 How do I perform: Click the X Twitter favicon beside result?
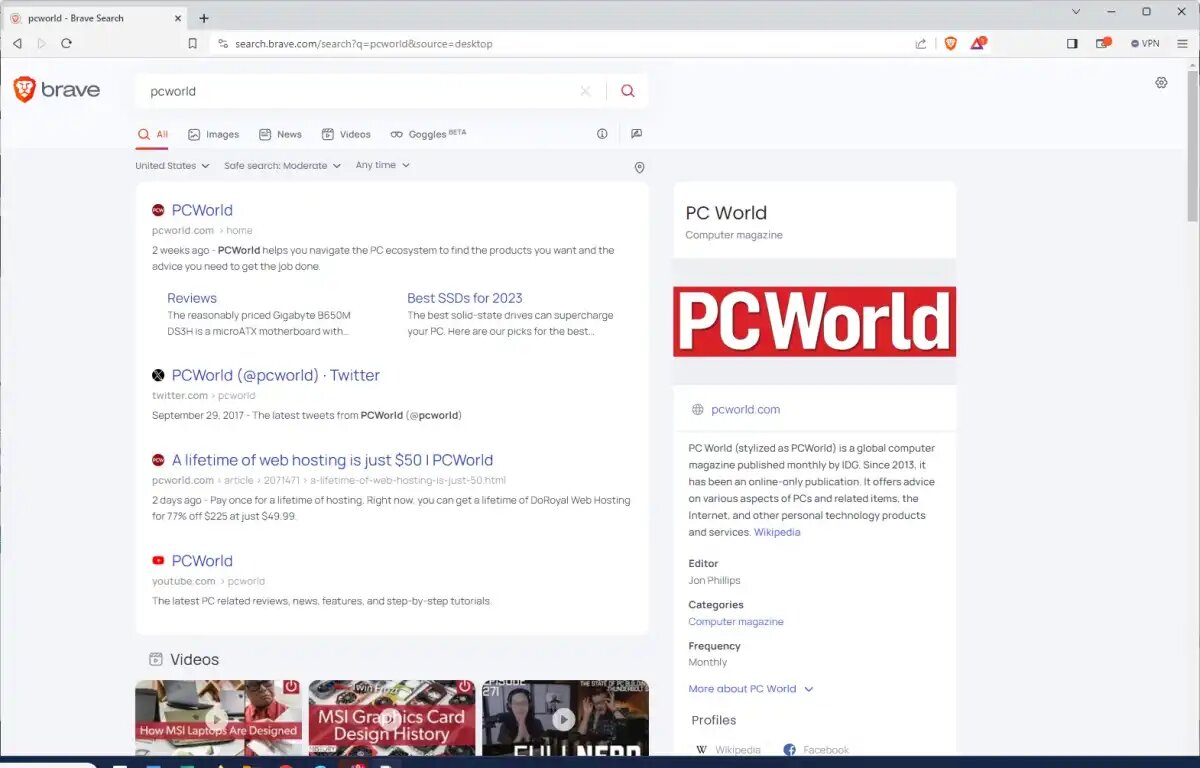[158, 375]
